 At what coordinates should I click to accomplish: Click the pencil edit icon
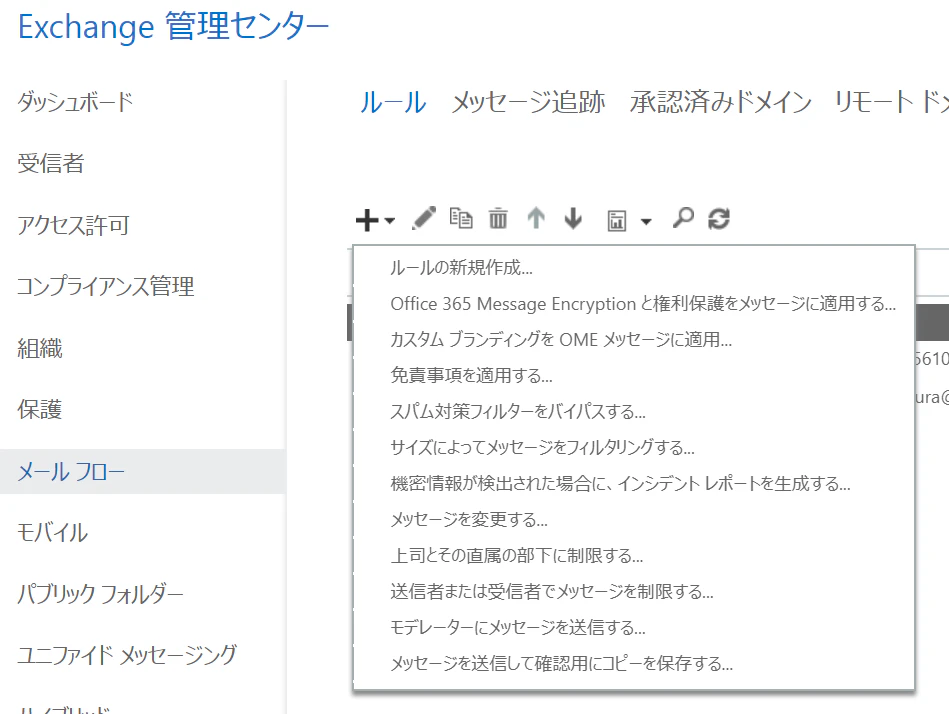424,218
